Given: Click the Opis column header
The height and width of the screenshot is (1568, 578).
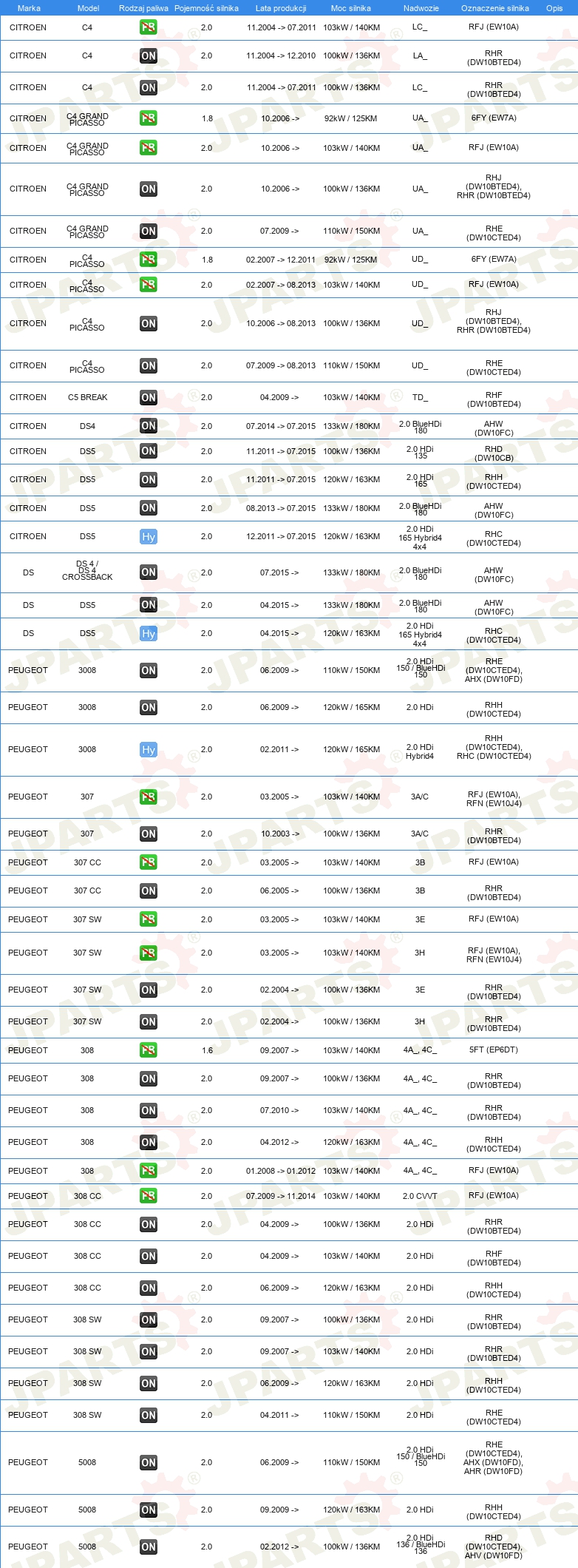Looking at the screenshot, I should 554,8.
